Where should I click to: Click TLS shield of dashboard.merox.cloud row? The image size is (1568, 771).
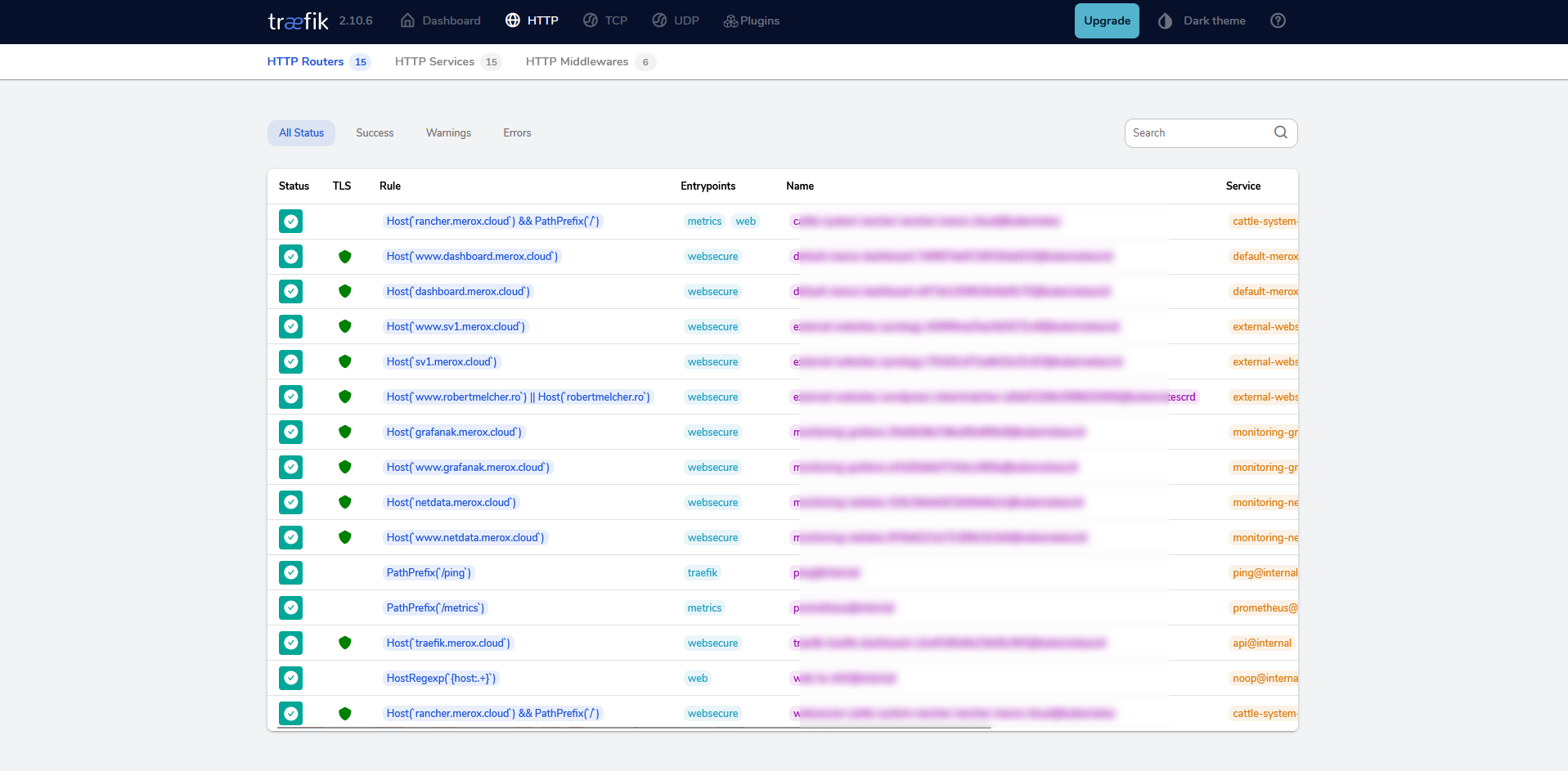coord(345,291)
